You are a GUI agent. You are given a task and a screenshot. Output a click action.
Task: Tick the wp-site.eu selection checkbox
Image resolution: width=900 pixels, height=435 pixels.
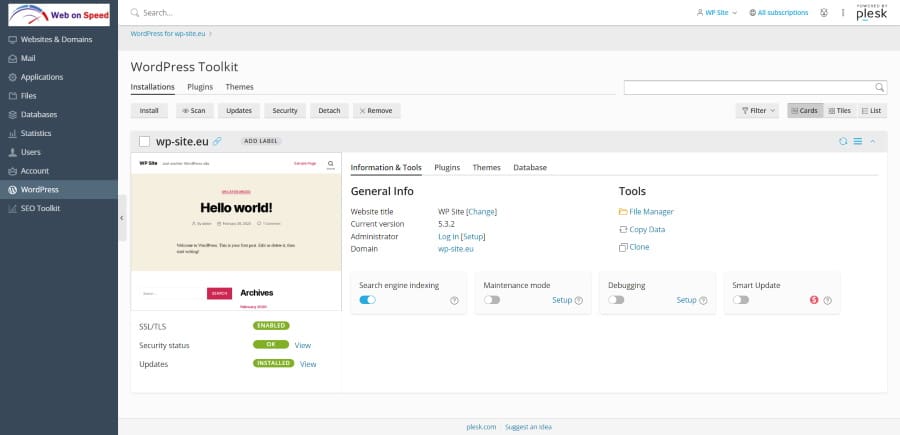[x=145, y=142]
